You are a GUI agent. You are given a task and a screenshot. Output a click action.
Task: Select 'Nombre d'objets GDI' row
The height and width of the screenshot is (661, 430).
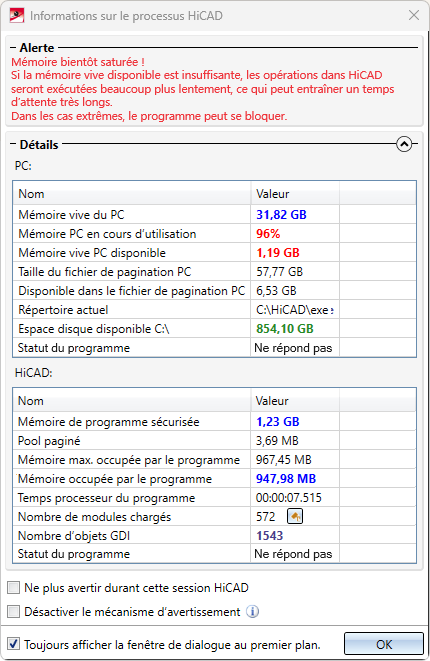(x=215, y=535)
